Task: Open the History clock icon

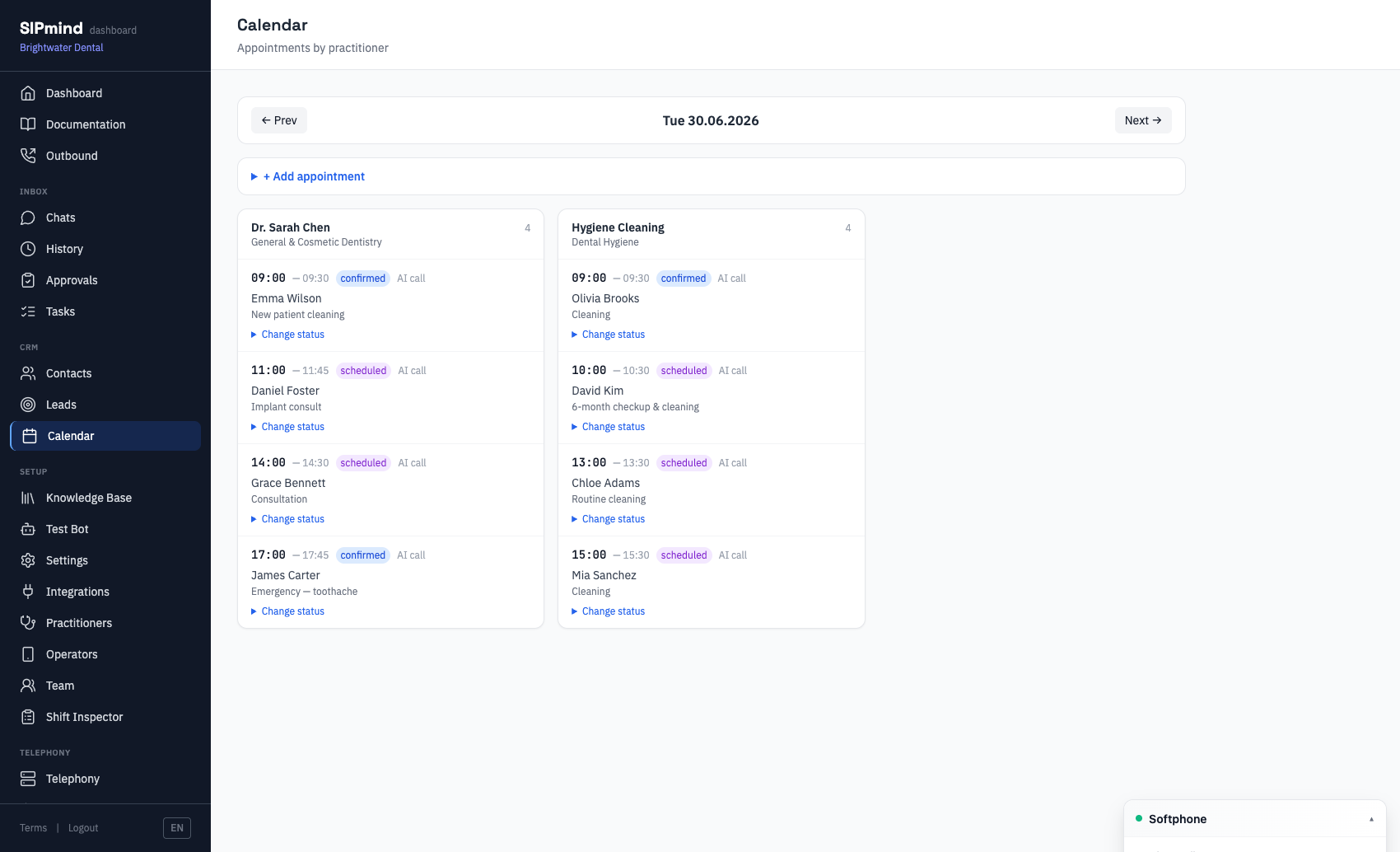Action: 28,249
